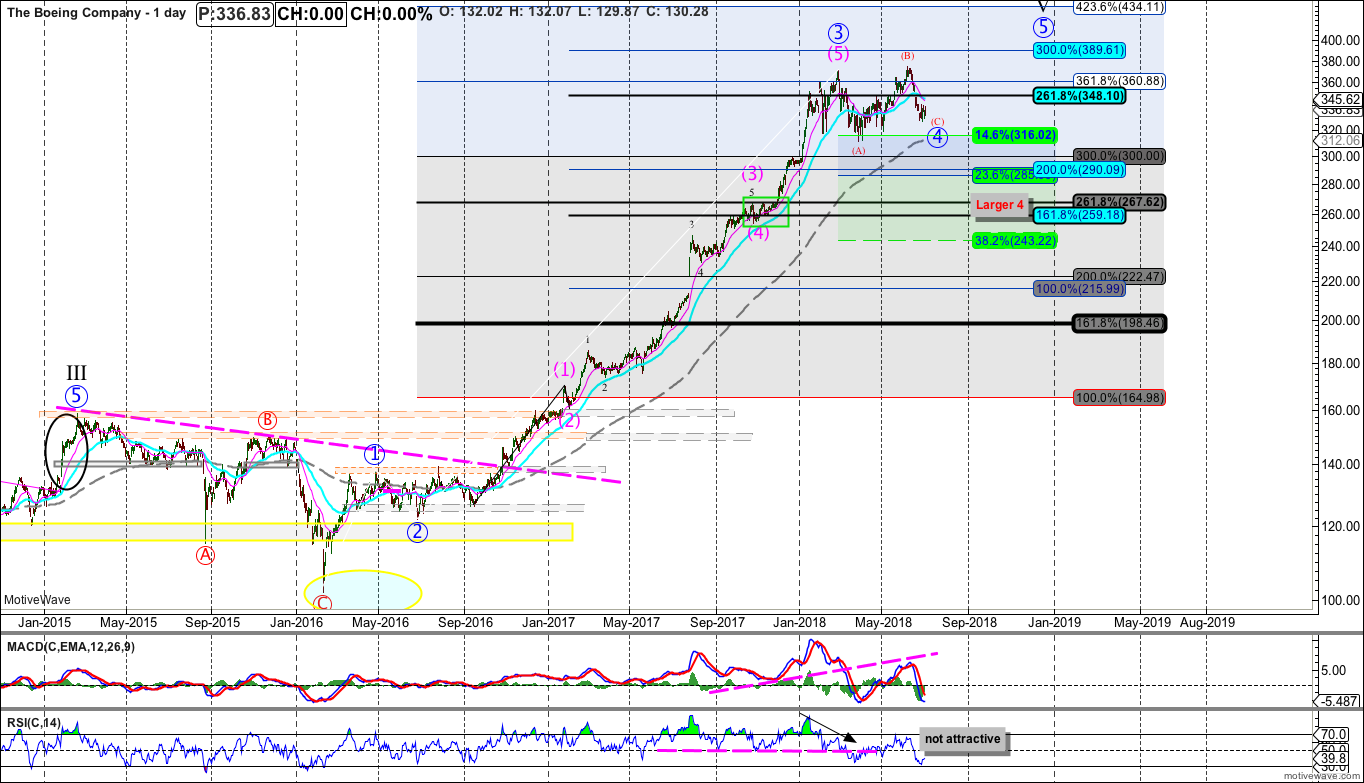Screen dimensions: 1364x783
Task: Select the 345.62 current price tag
Action: 1340,100
